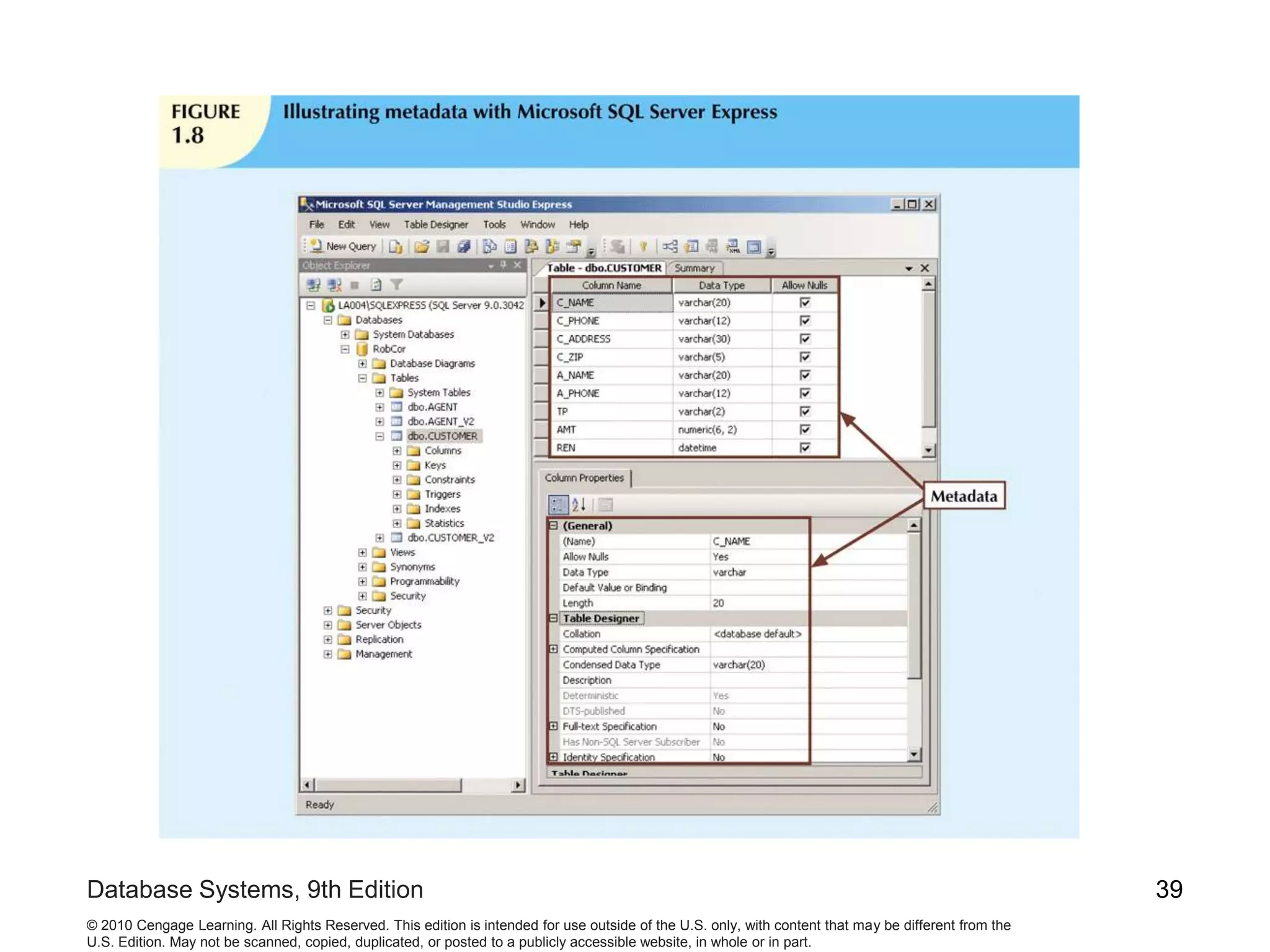Expand the Database Diagrams node

363,364
